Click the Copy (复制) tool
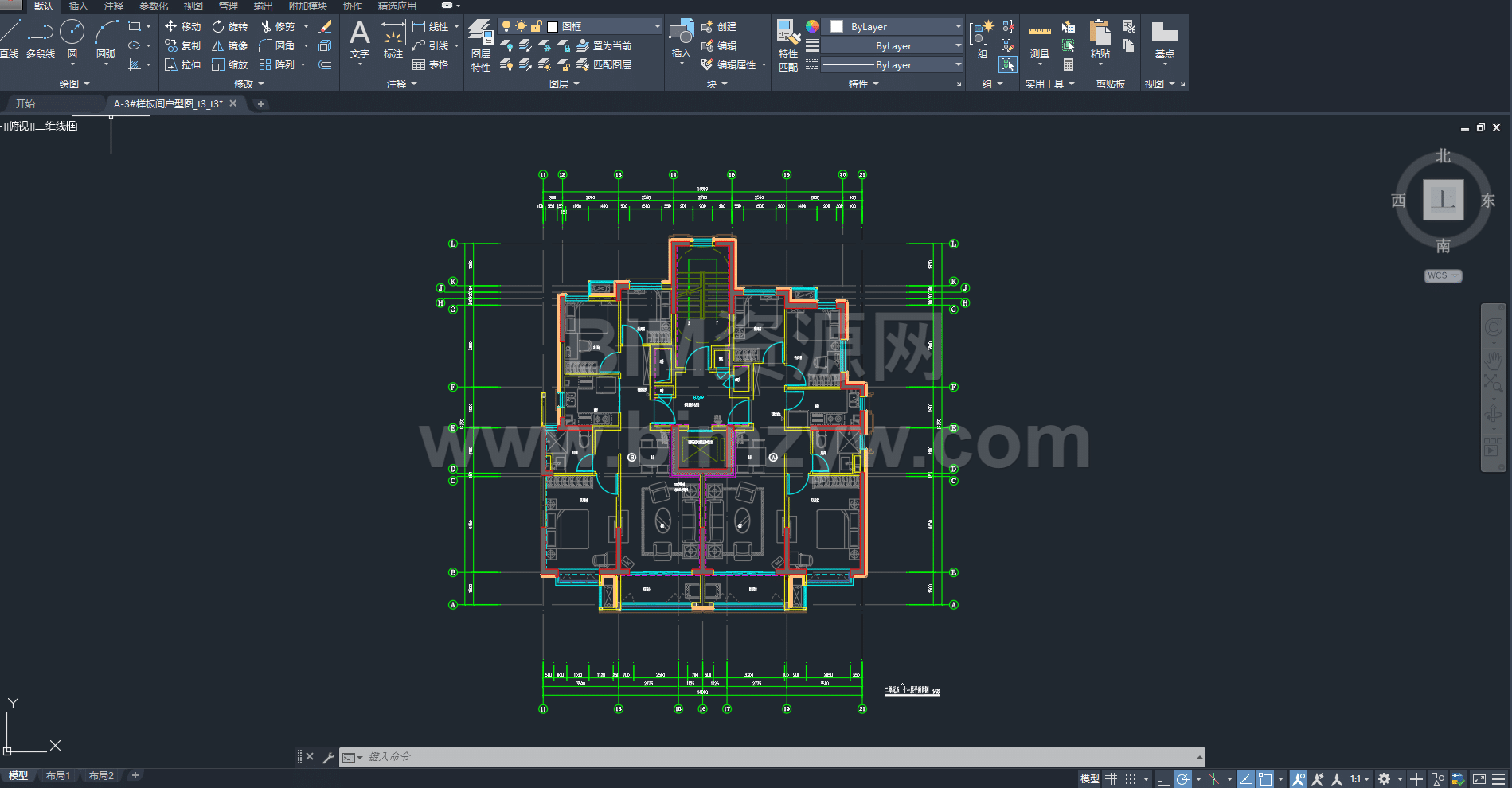Screen dimensions: 1512x788 point(182,45)
